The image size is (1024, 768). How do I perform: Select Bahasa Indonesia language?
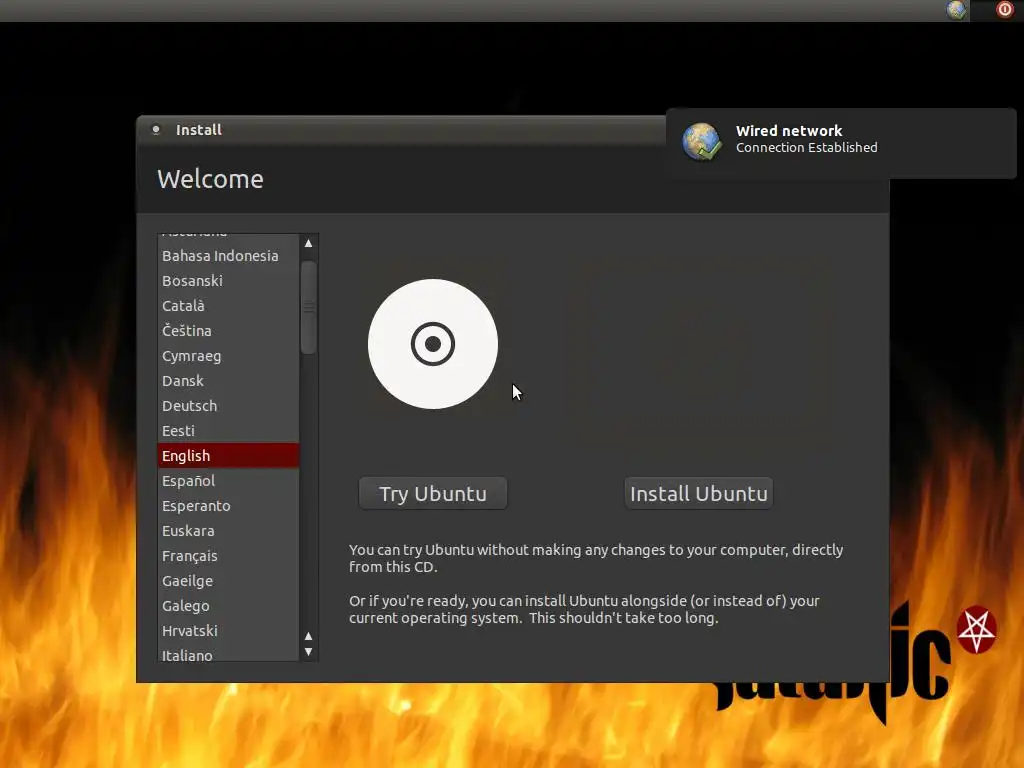coord(228,256)
